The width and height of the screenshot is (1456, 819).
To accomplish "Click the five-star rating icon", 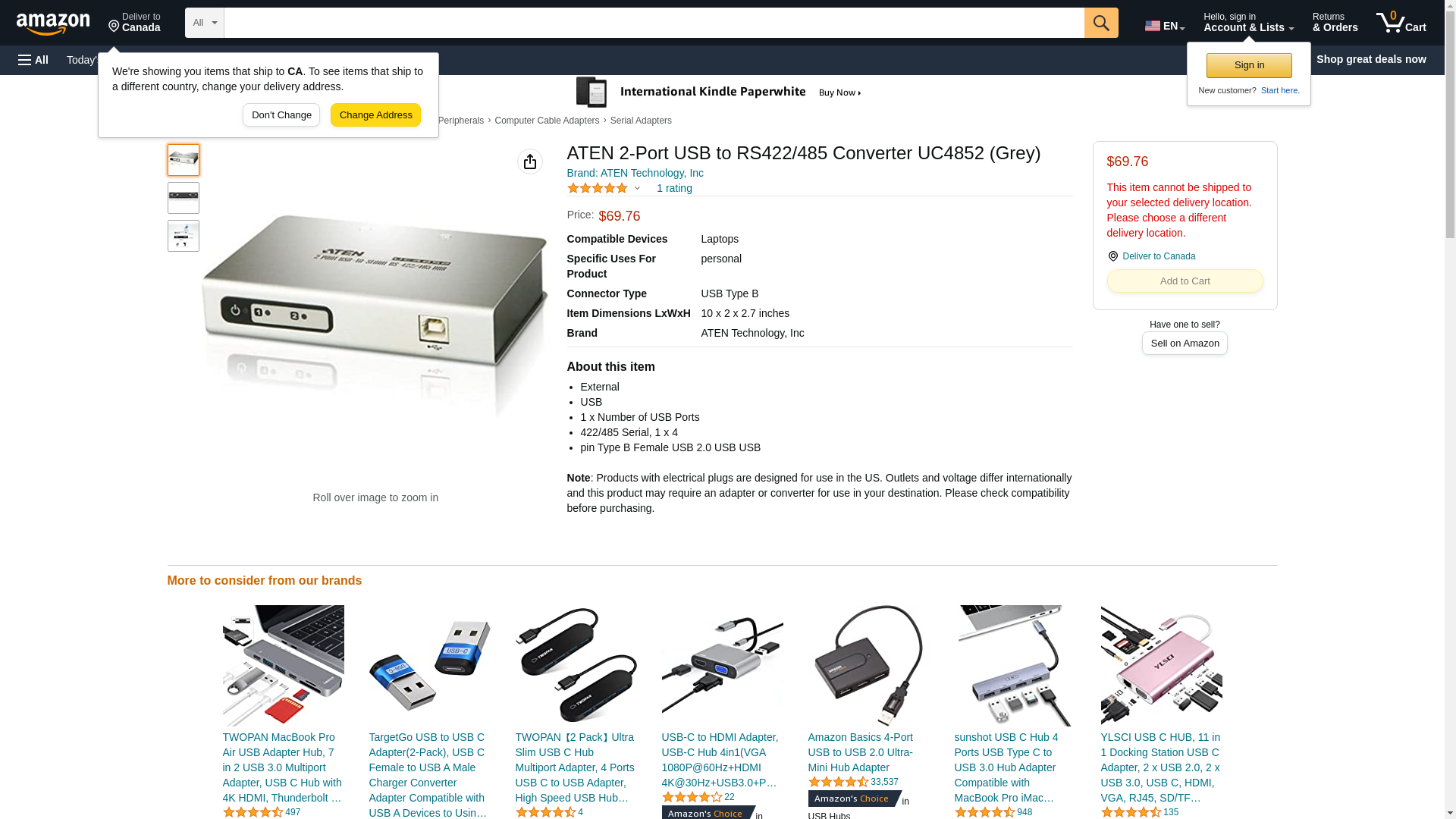I will [598, 188].
